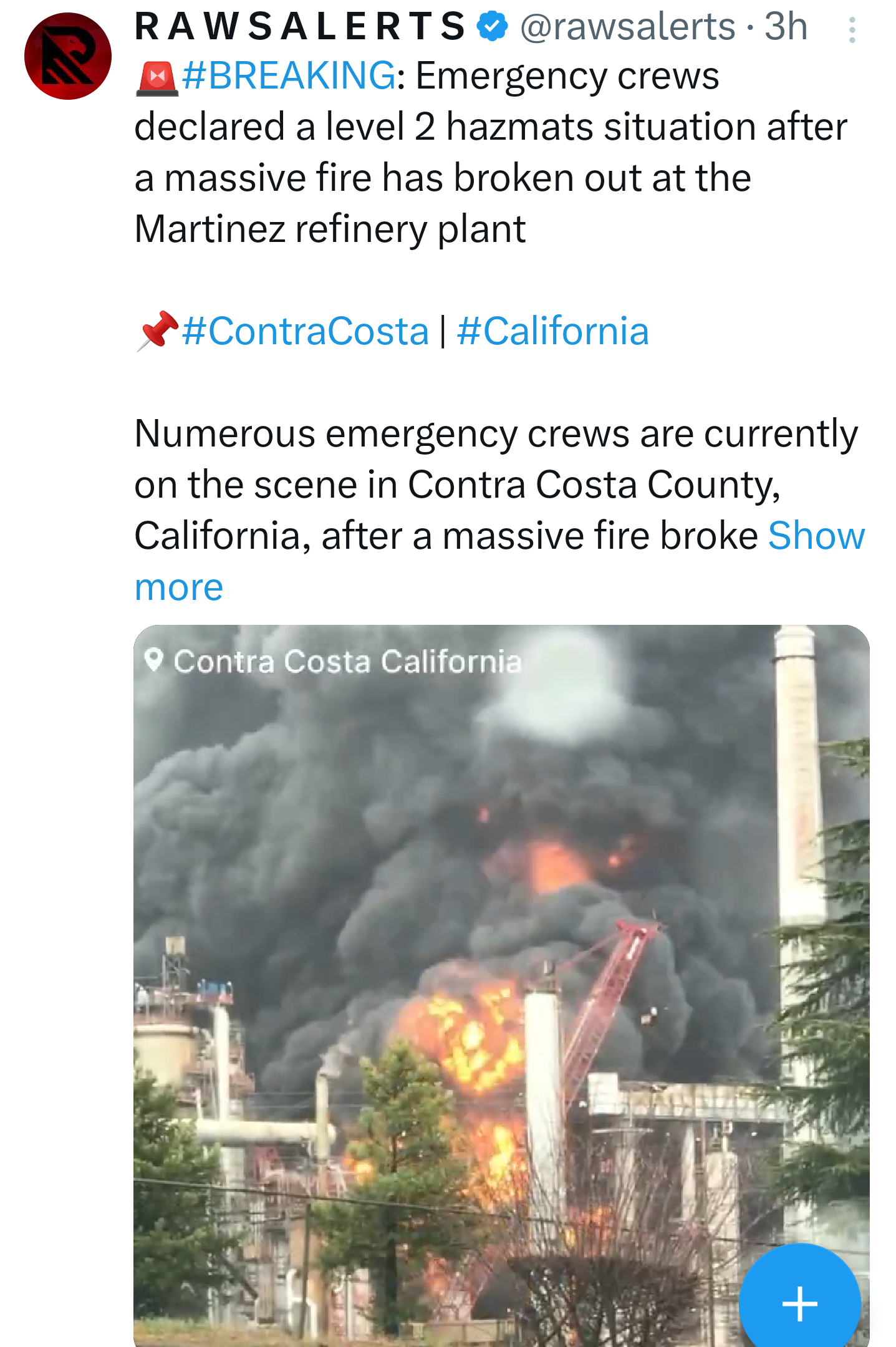Click the "declared a level 2 hazmats" line

(x=490, y=127)
